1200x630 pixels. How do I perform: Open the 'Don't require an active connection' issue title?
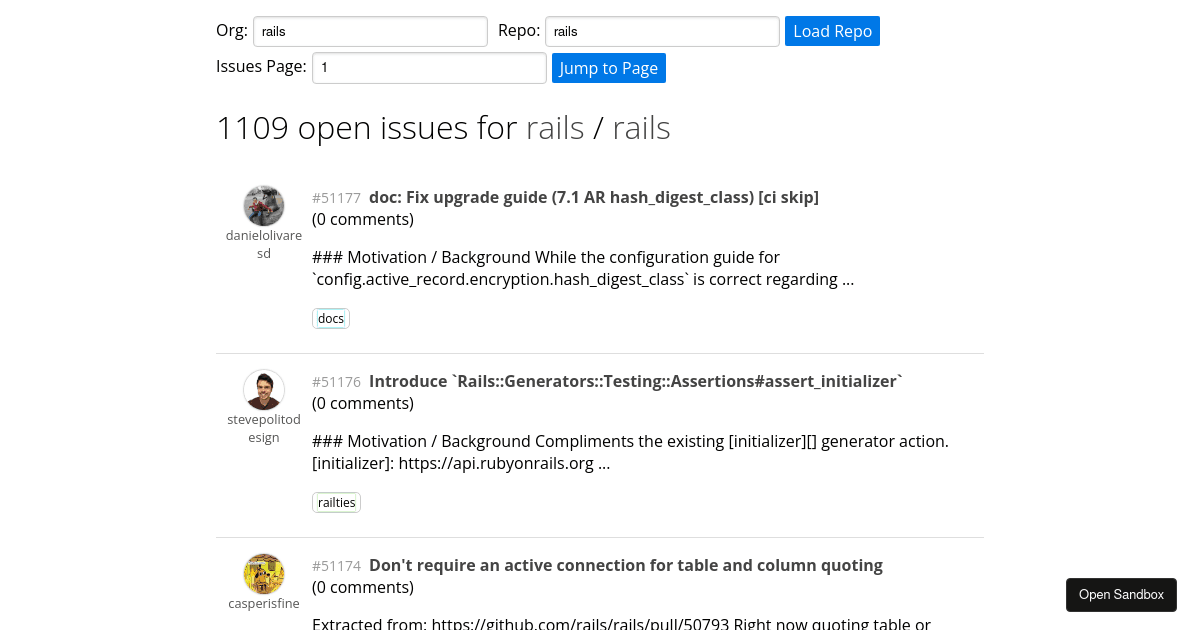(626, 565)
